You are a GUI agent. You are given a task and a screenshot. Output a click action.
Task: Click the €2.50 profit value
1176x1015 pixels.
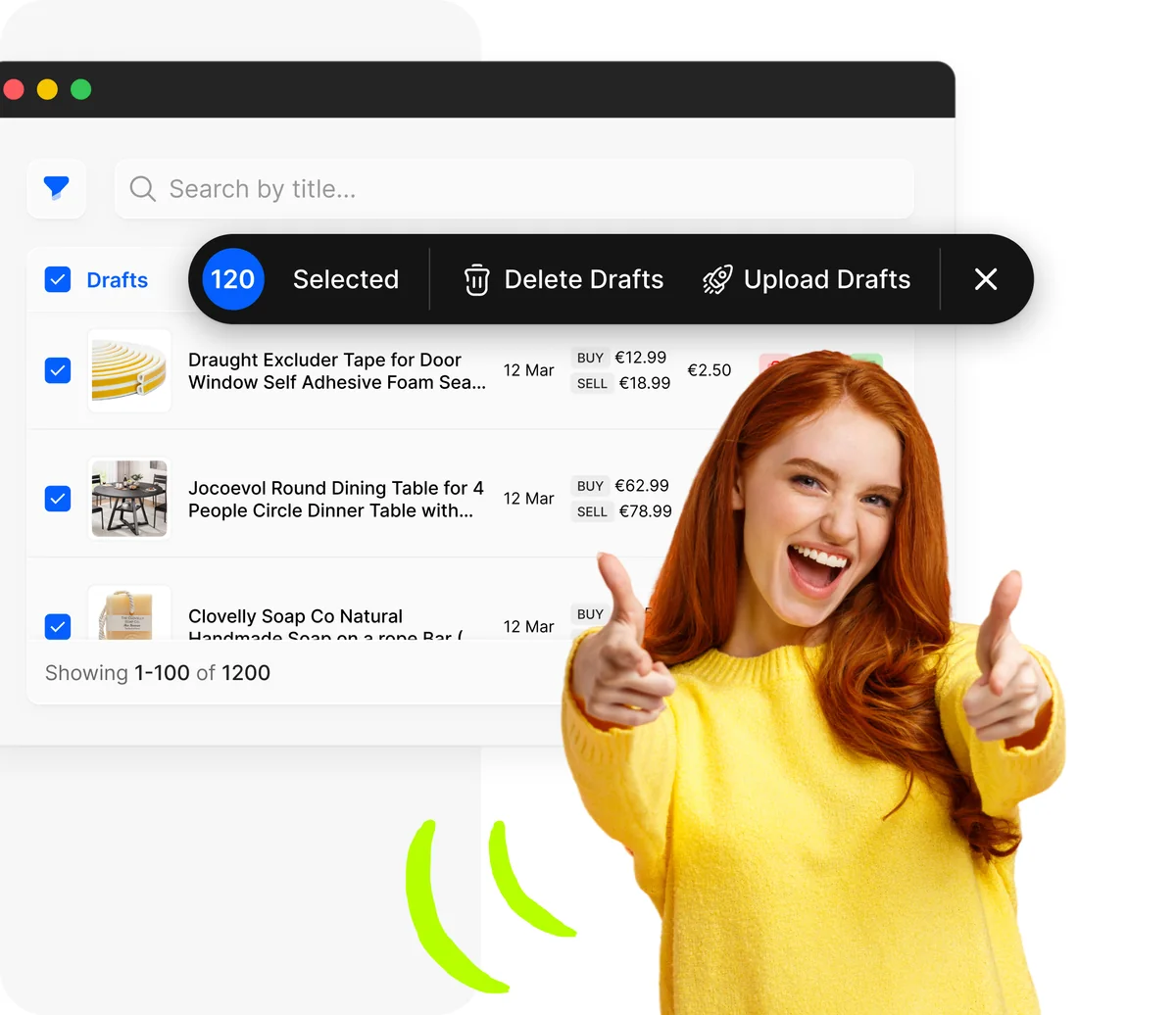(710, 370)
